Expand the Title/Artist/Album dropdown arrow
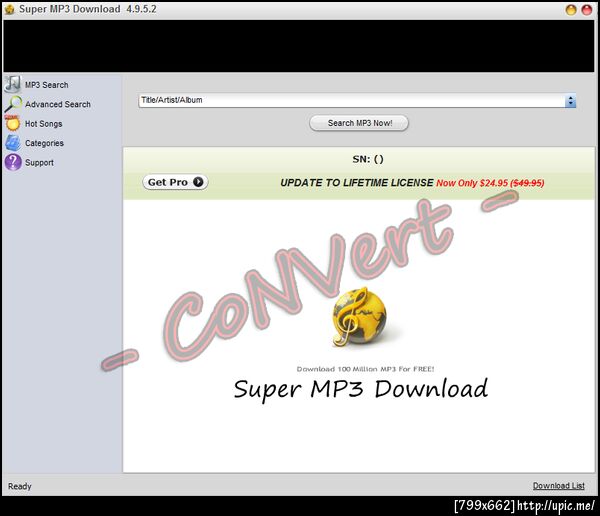This screenshot has width=600, height=516. click(x=570, y=101)
